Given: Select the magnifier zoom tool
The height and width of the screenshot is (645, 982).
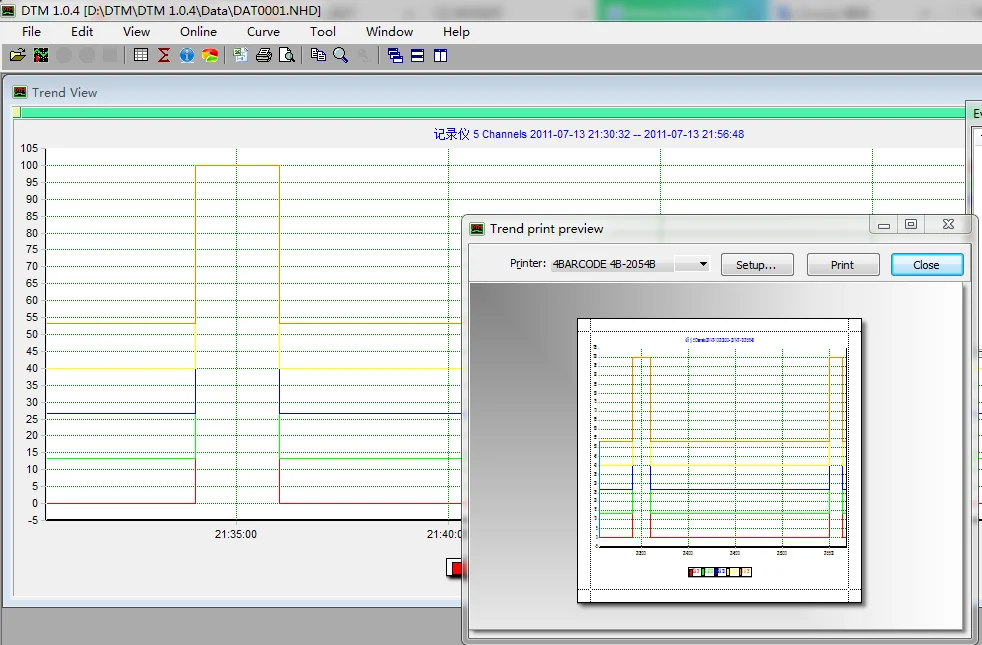Looking at the screenshot, I should tap(341, 55).
